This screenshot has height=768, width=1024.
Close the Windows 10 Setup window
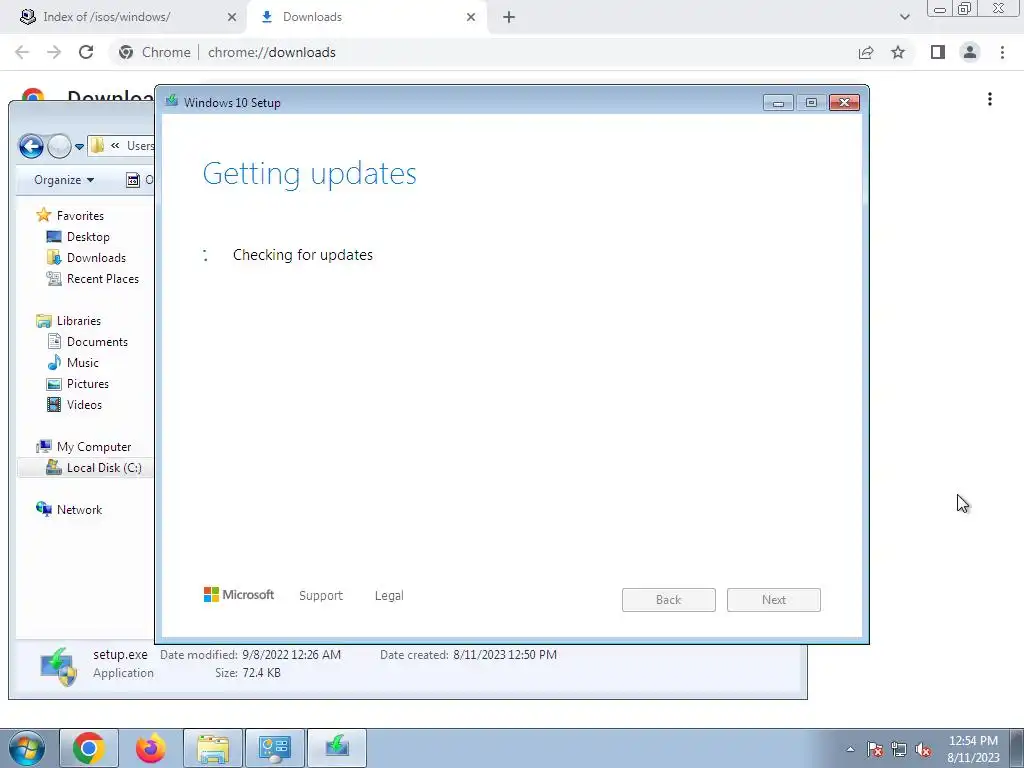click(844, 103)
